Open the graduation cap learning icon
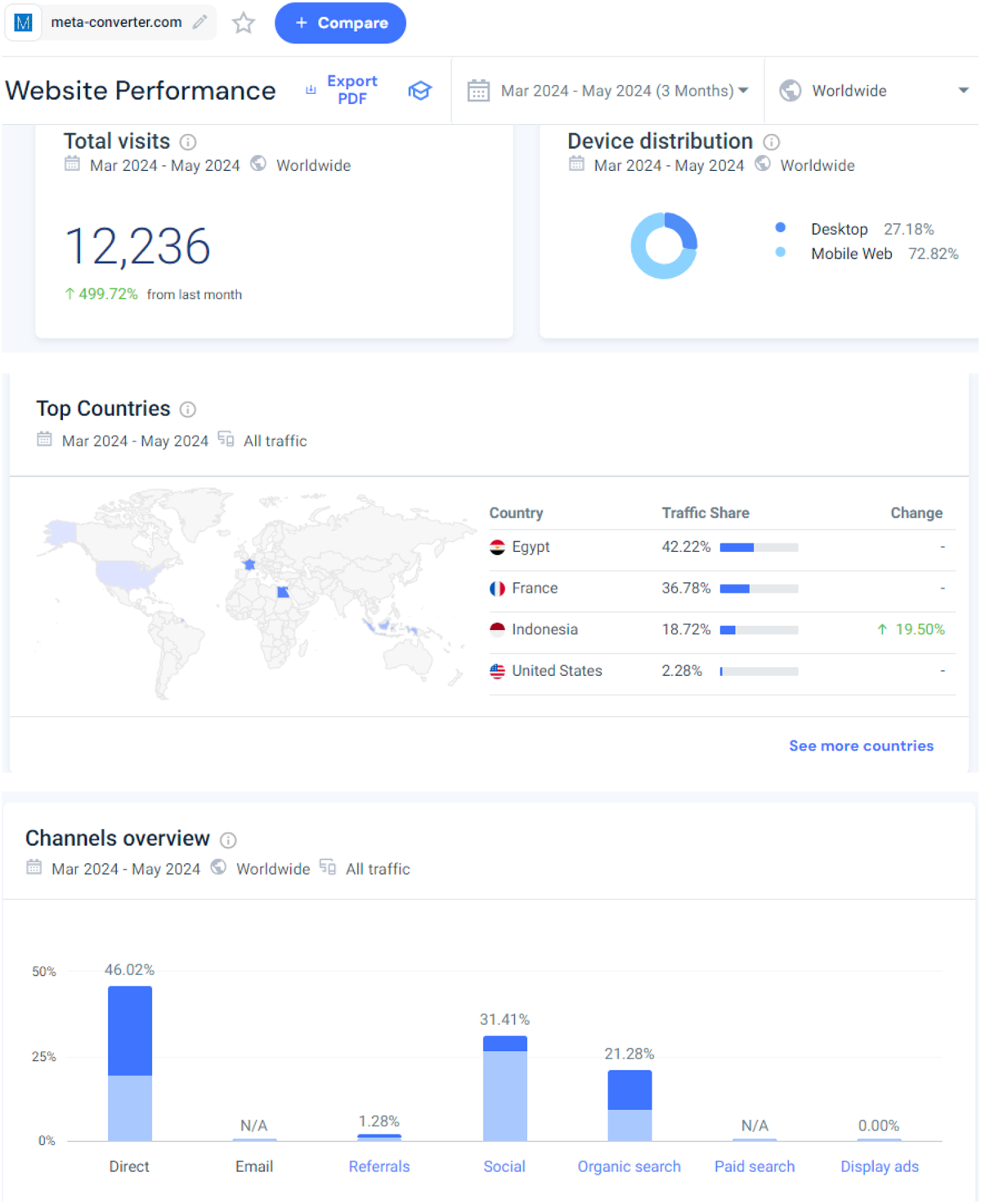The width and height of the screenshot is (981, 1204). 419,91
